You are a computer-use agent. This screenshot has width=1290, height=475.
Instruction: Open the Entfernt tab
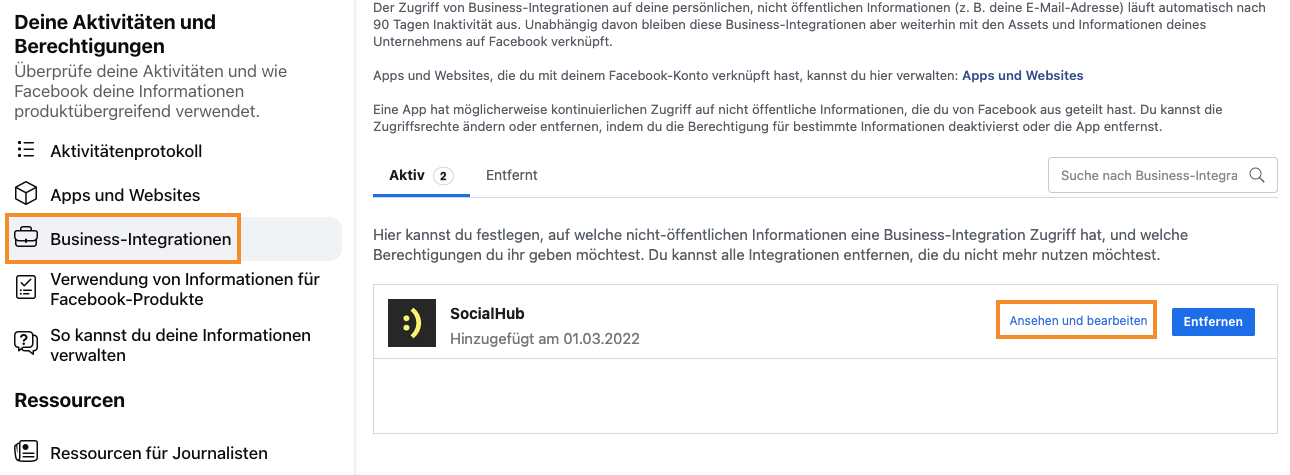(511, 175)
